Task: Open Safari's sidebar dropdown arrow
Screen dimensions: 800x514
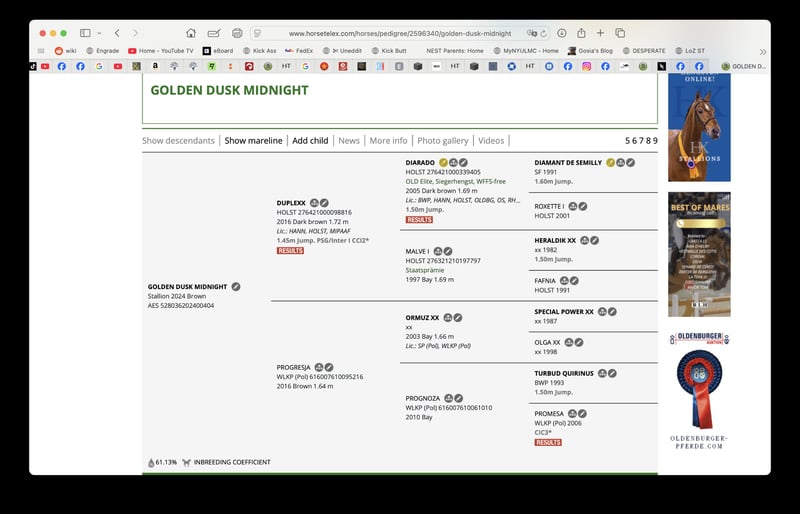Action: point(98,33)
